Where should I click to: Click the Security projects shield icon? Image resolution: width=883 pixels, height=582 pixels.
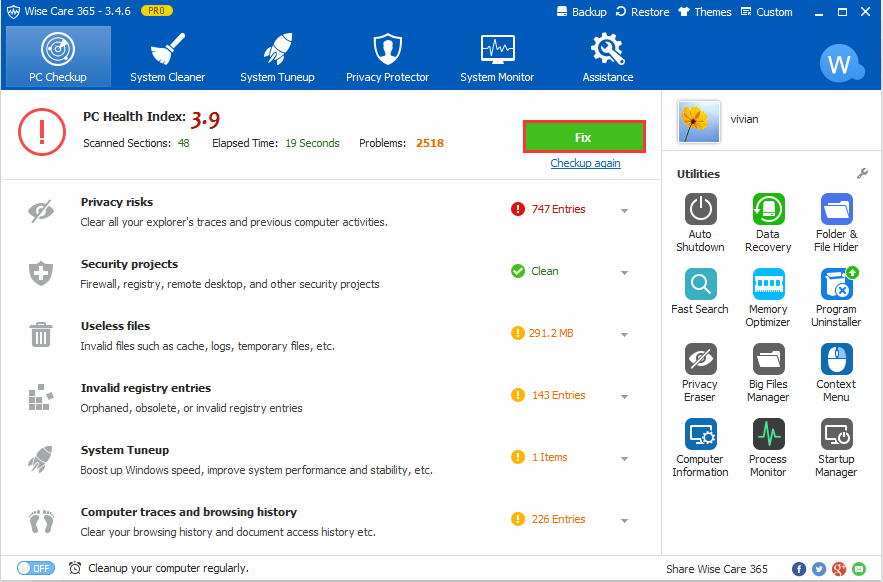[41, 273]
